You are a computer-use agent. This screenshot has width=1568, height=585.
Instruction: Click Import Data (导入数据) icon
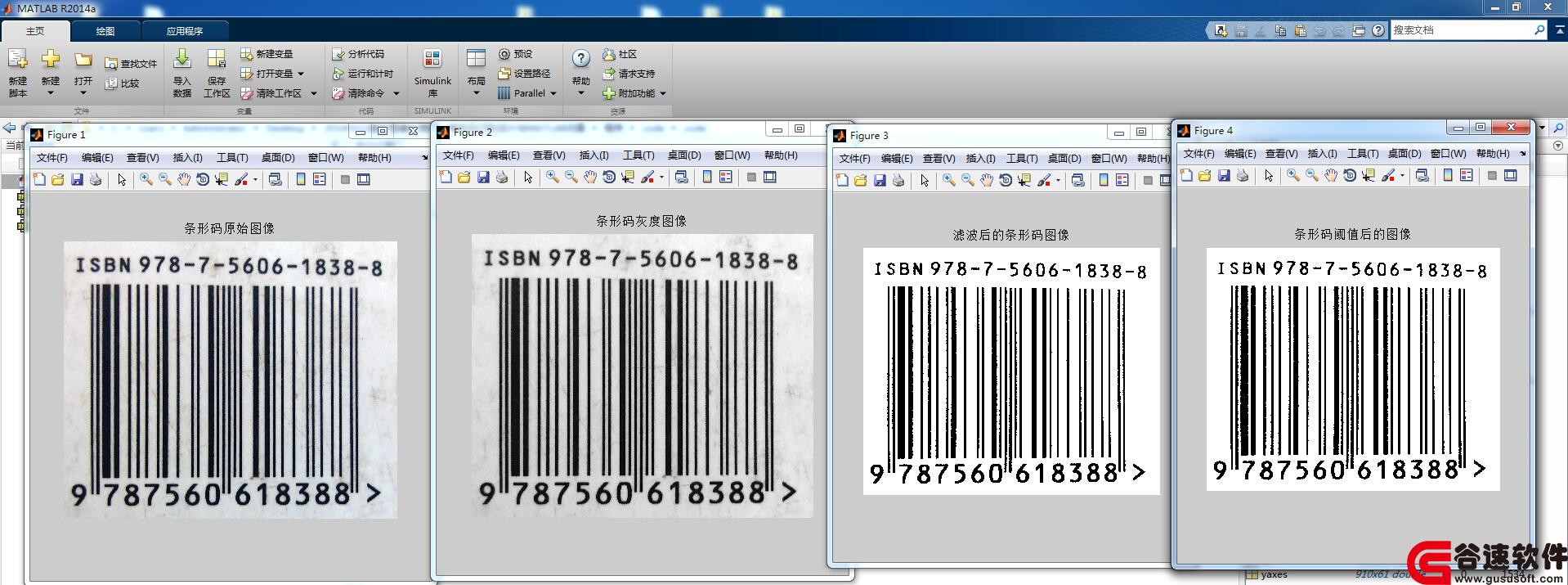click(x=182, y=59)
